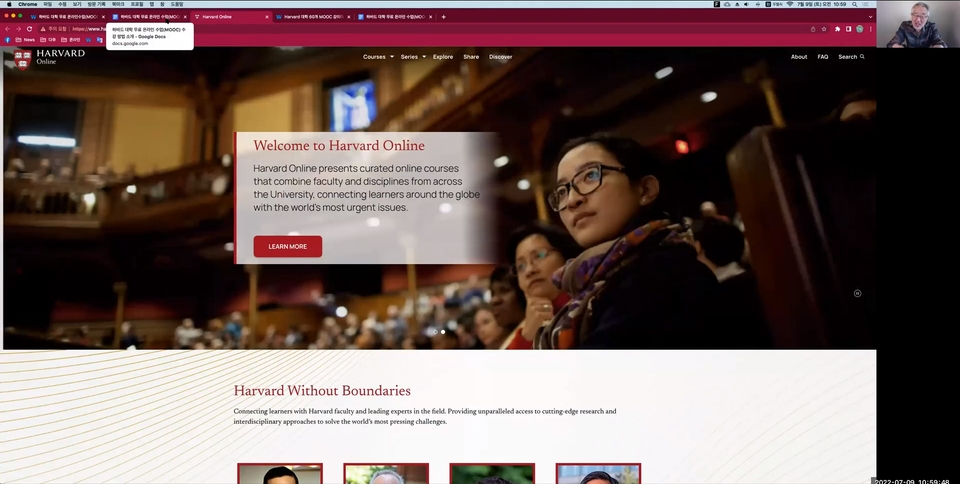Open the 보기 menu
The width and height of the screenshot is (960, 484).
(77, 4)
